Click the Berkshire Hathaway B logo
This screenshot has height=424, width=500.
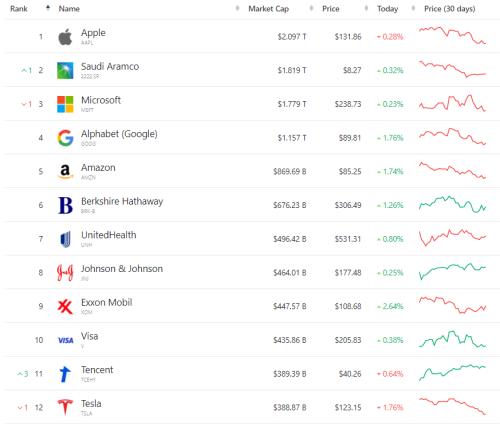(x=65, y=205)
